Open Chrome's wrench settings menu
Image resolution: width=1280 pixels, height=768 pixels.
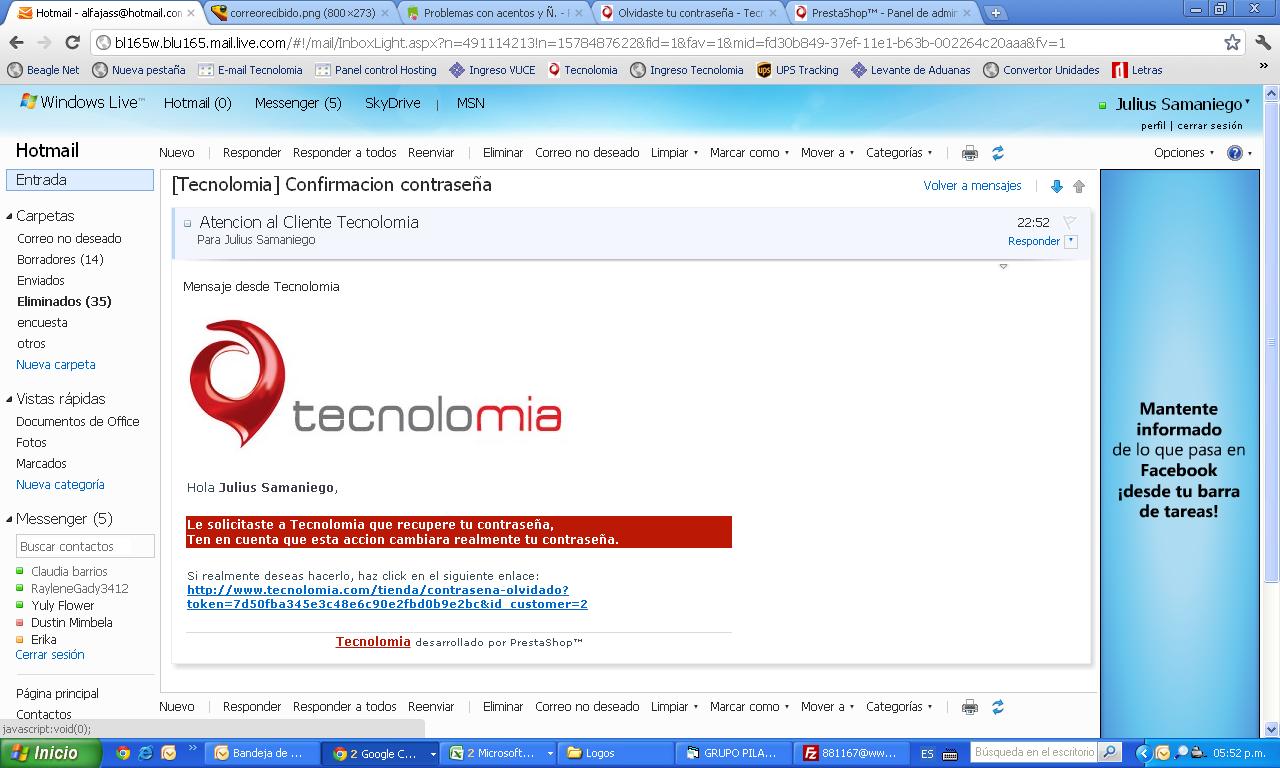pos(1262,43)
